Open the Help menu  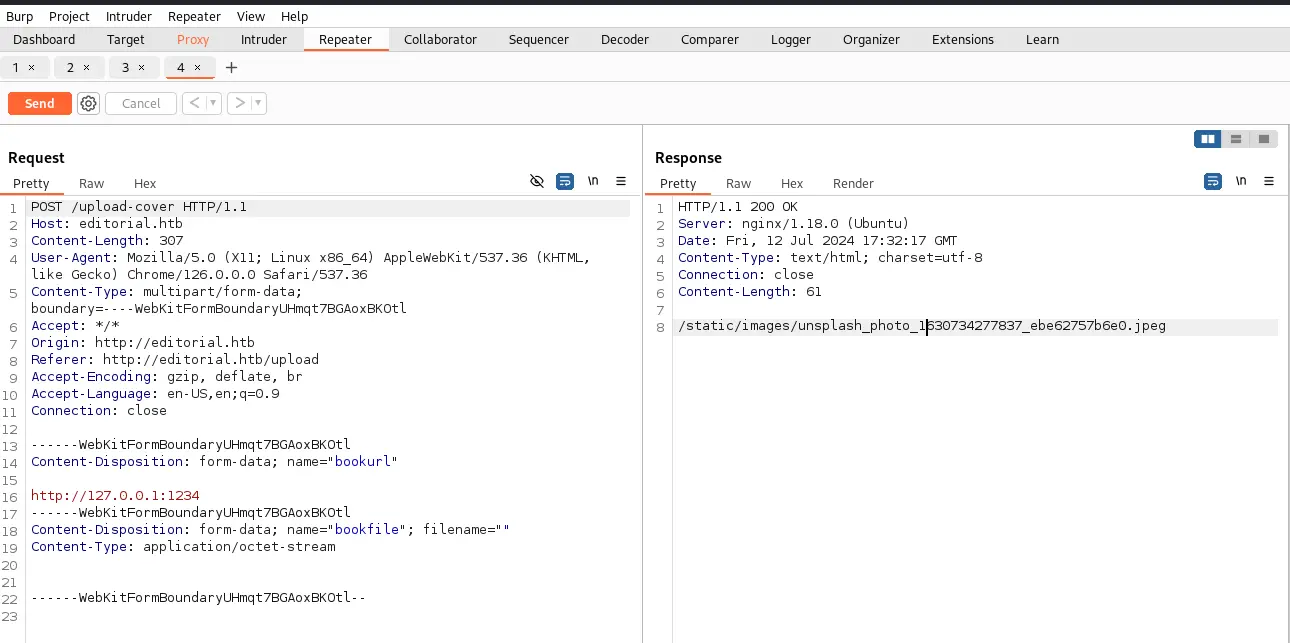tap(294, 16)
